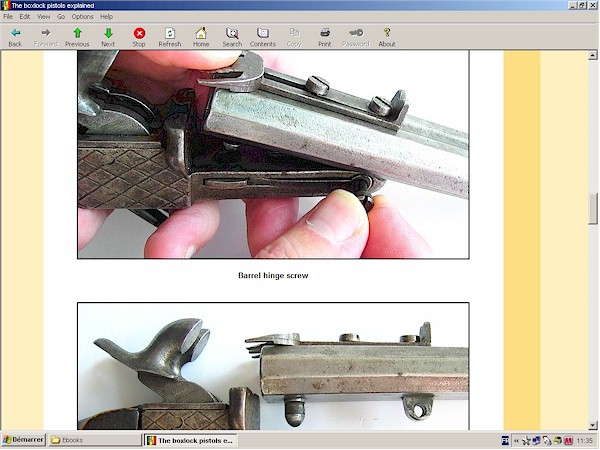This screenshot has height=450, width=600.
Task: Click the barrel hinge screw photo
Action: click(x=273, y=155)
